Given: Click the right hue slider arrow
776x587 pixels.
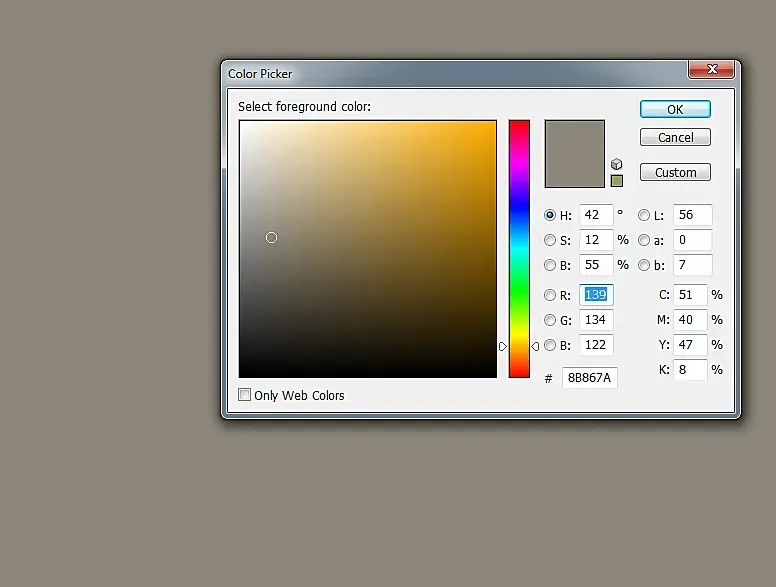Looking at the screenshot, I should coord(535,346).
